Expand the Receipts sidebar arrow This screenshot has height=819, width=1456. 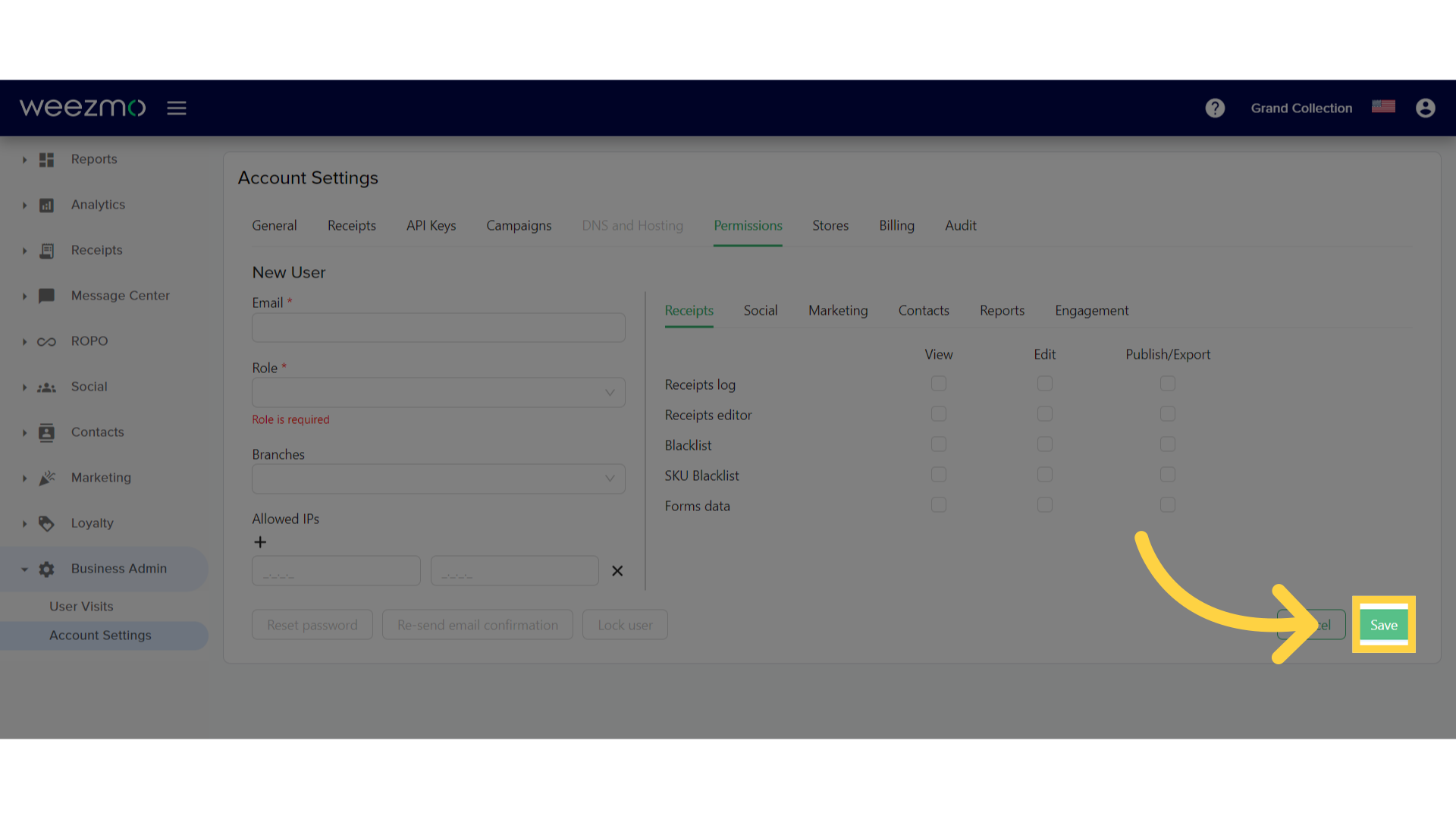coord(24,251)
